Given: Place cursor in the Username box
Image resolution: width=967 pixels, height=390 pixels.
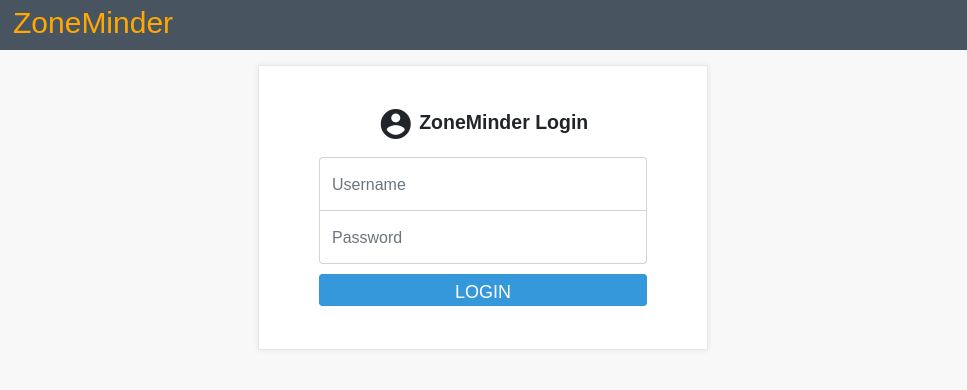Looking at the screenshot, I should pos(483,184).
